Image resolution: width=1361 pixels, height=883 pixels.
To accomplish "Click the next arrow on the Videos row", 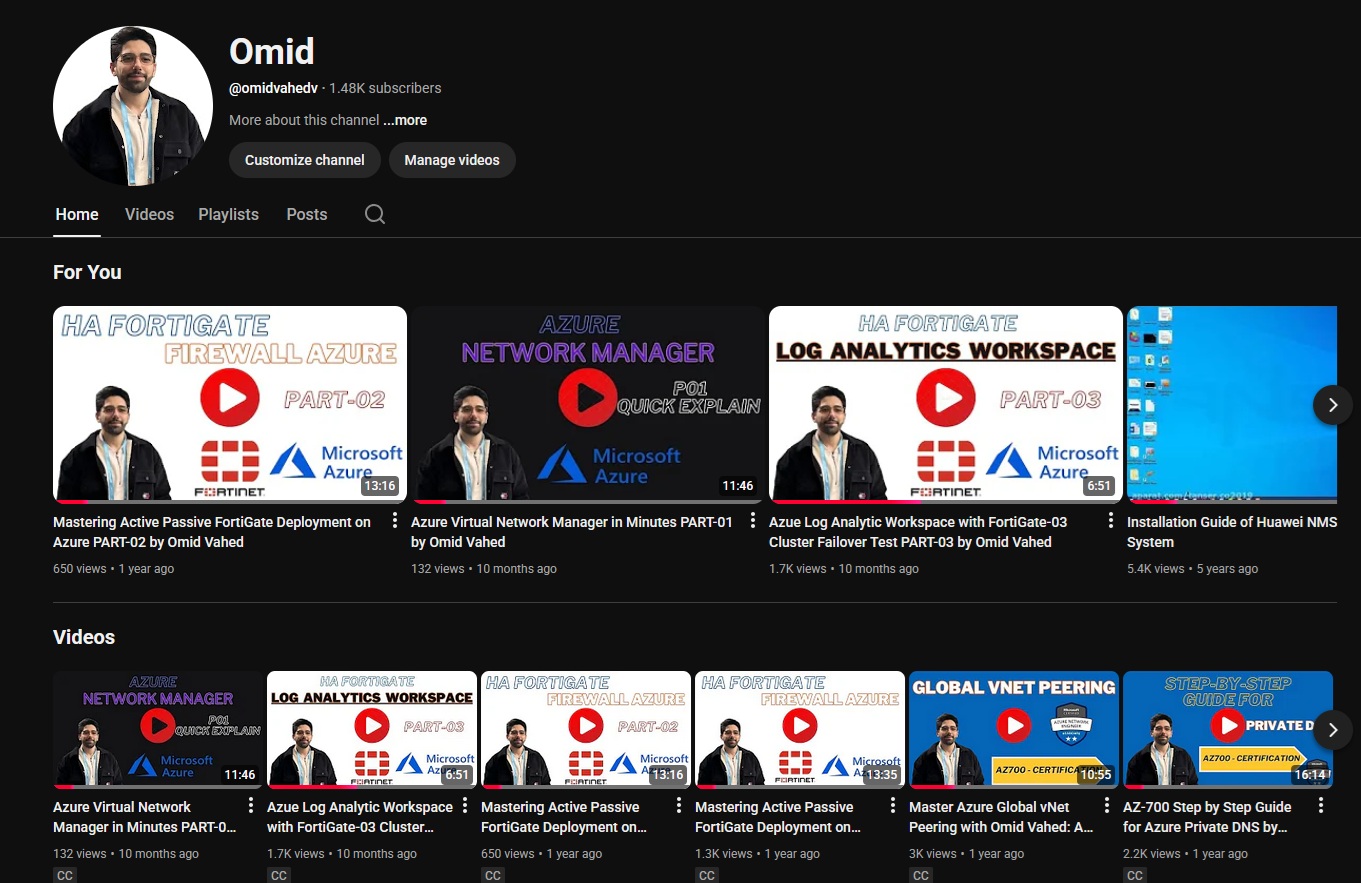I will tap(1332, 730).
